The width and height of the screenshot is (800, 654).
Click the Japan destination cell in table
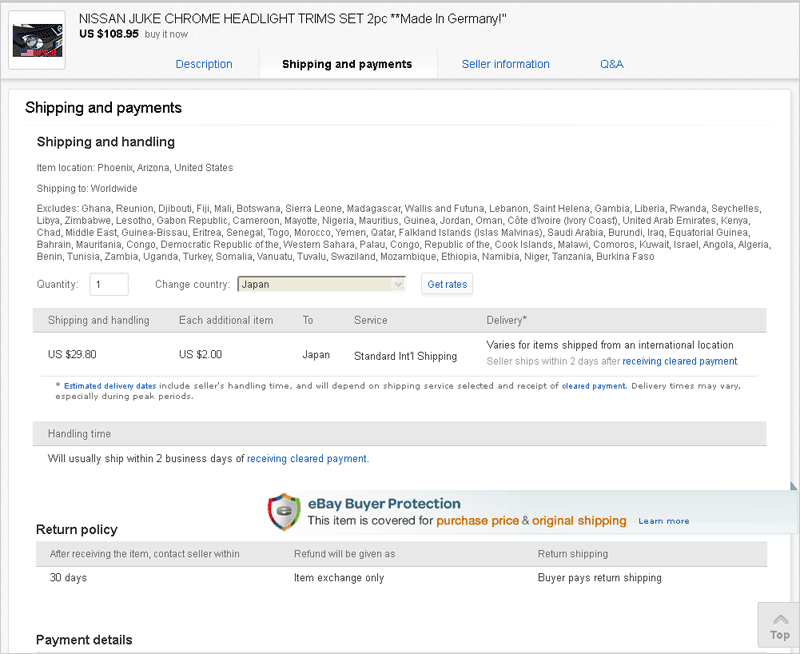[x=316, y=355]
